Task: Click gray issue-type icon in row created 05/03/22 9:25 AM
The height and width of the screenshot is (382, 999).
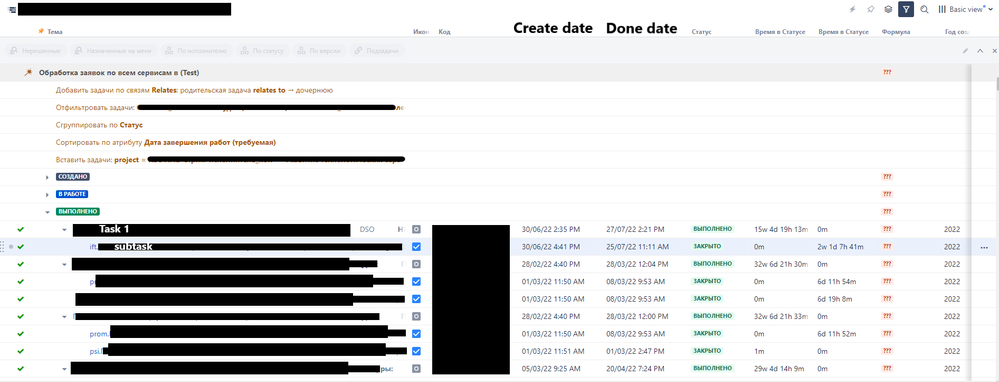Action: tap(416, 369)
